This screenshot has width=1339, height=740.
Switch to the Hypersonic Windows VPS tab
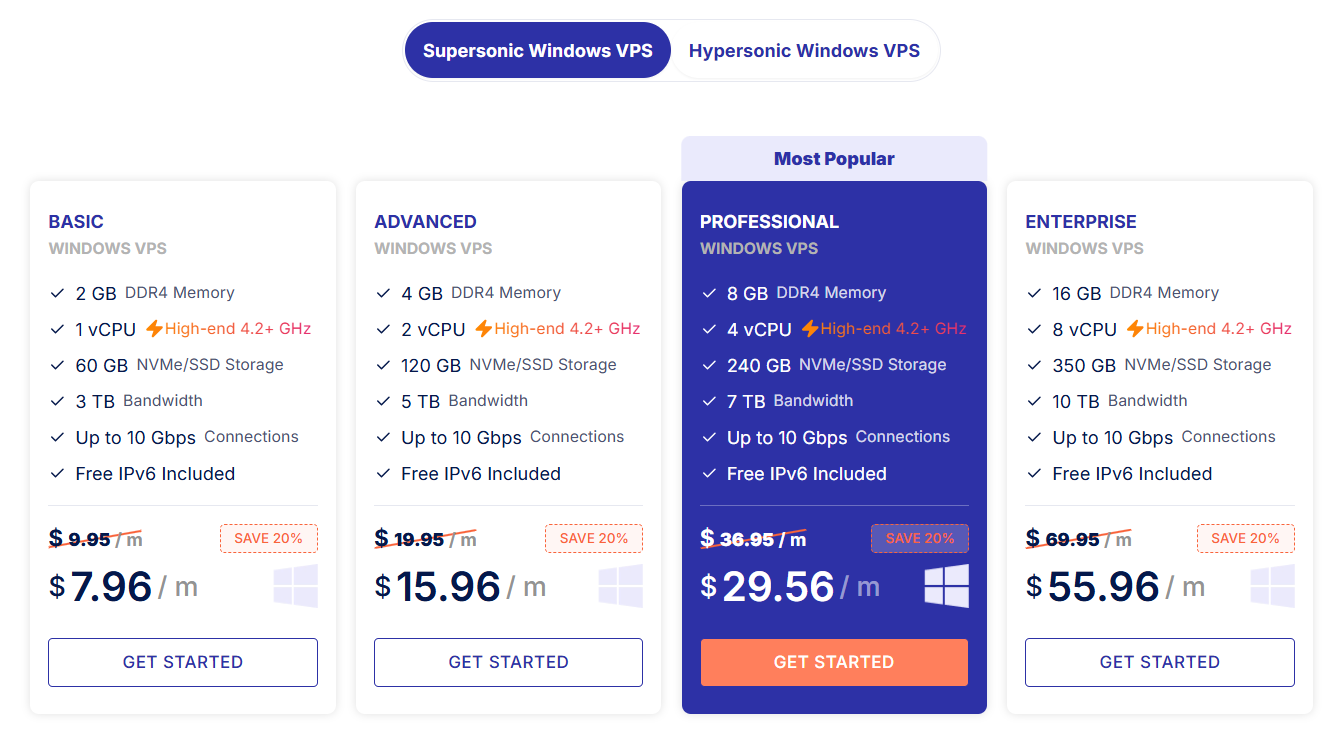tap(804, 50)
